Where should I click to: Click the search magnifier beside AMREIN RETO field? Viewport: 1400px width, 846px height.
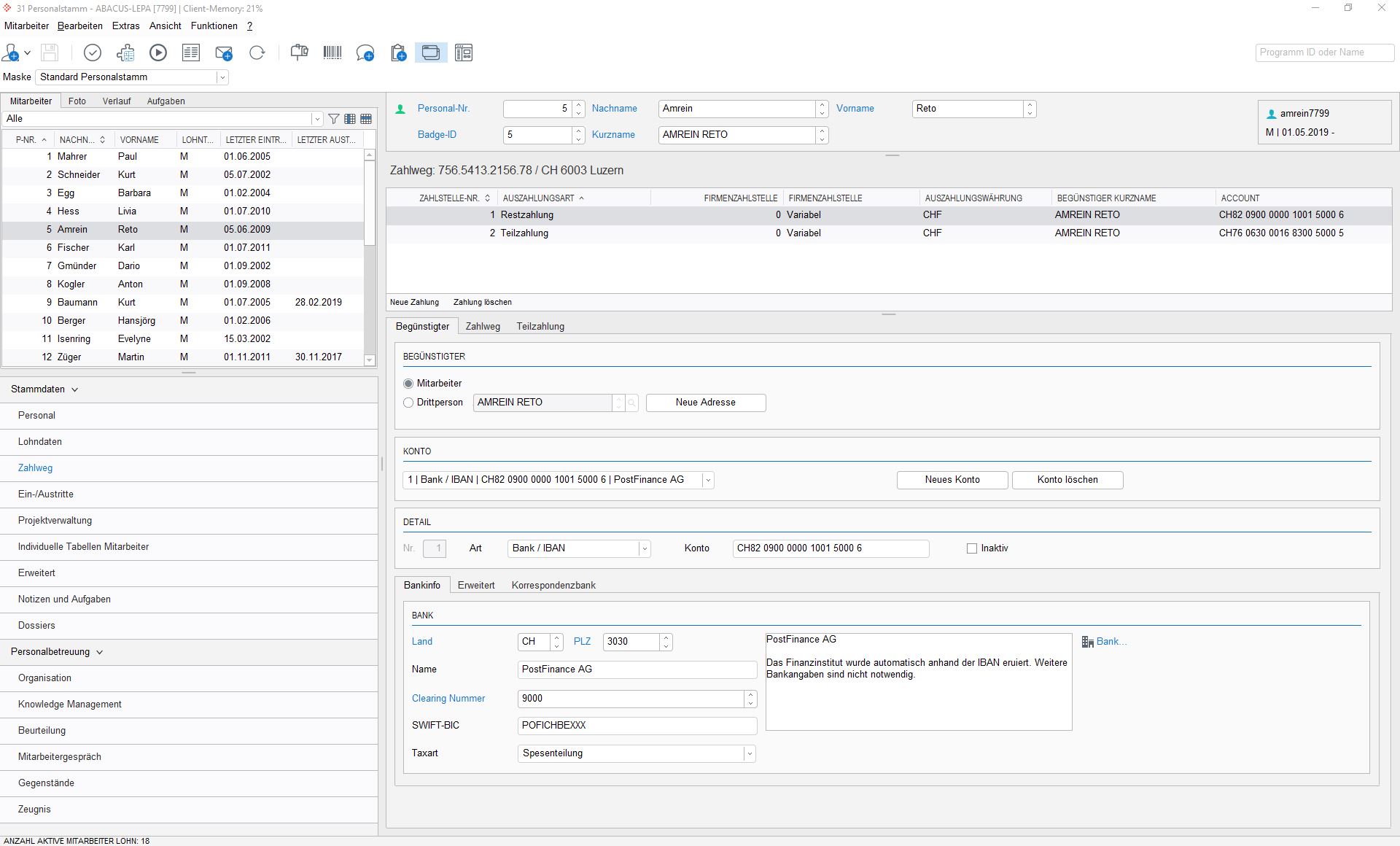(632, 403)
